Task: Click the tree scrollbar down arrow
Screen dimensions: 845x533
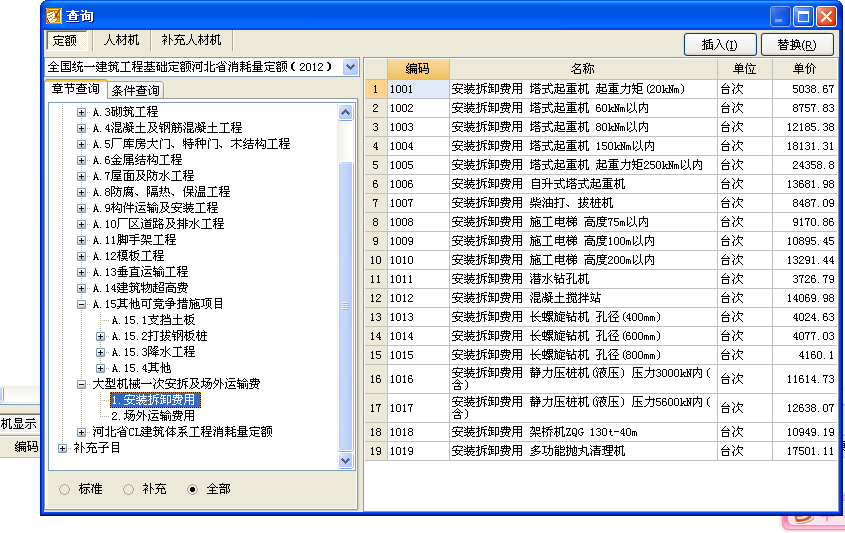Action: 345,461
